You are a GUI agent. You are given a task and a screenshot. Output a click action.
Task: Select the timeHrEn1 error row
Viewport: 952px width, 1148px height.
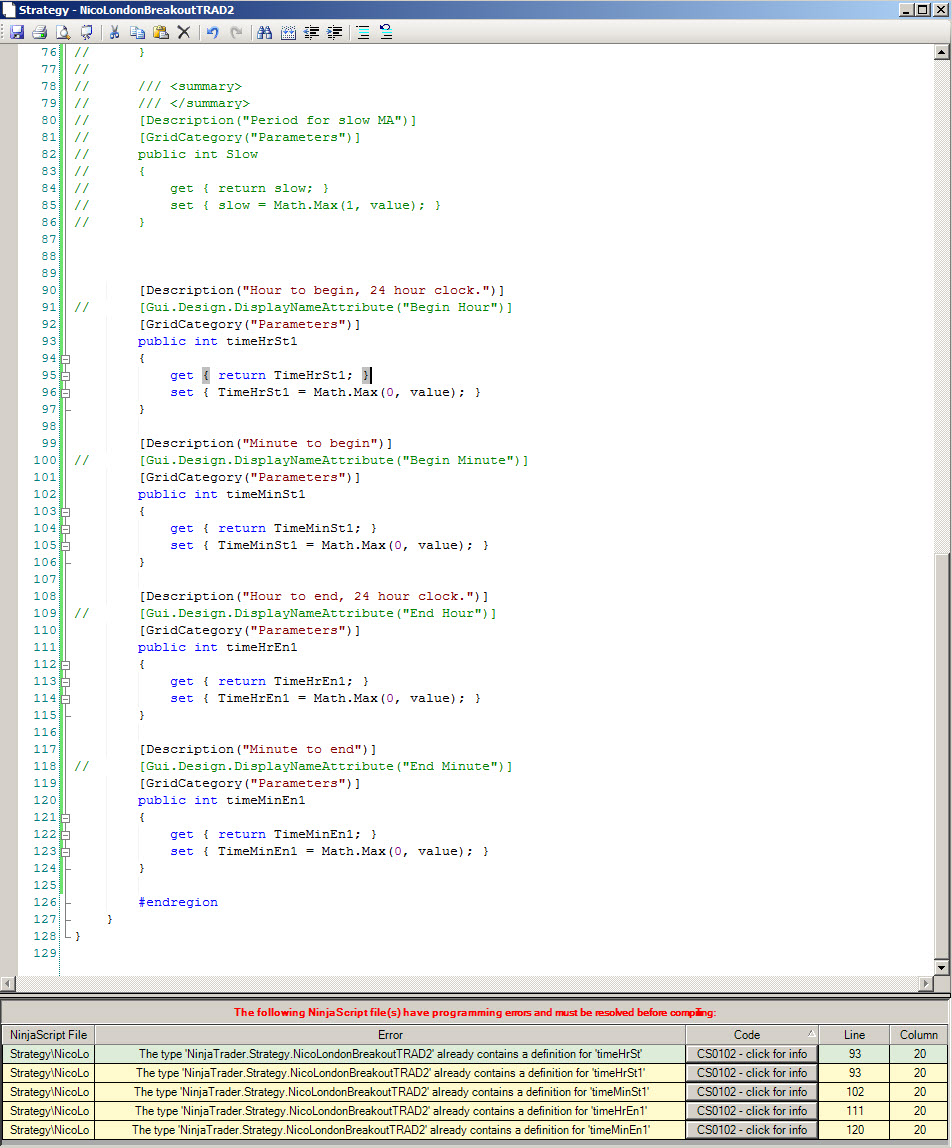coord(475,1111)
